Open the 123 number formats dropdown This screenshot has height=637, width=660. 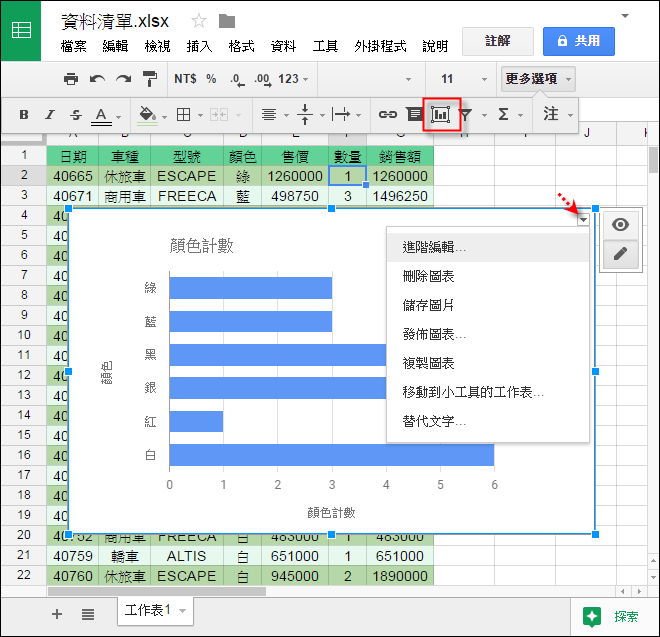(x=293, y=79)
